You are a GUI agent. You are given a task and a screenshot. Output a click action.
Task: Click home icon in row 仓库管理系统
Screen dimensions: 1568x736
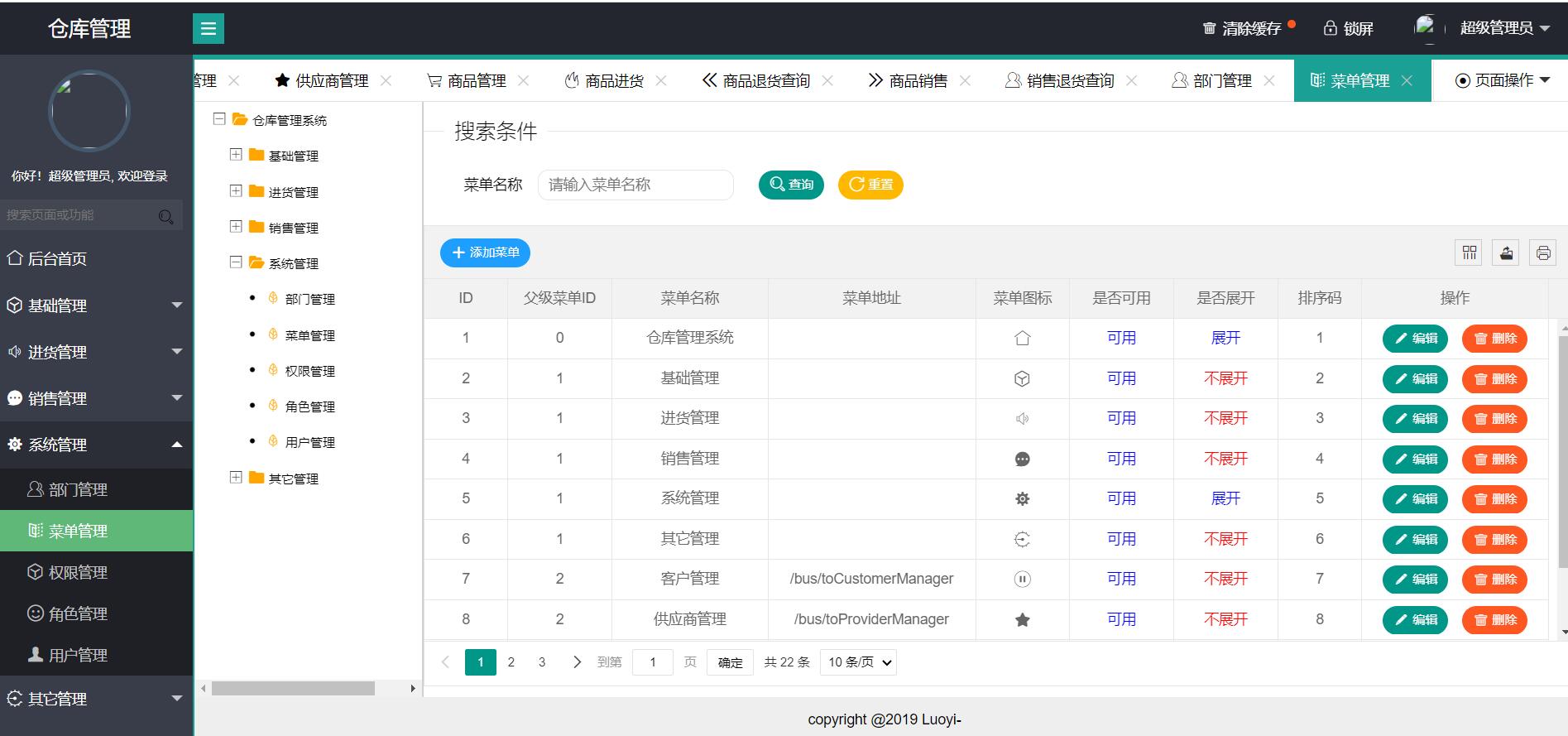pyautogui.click(x=1022, y=339)
